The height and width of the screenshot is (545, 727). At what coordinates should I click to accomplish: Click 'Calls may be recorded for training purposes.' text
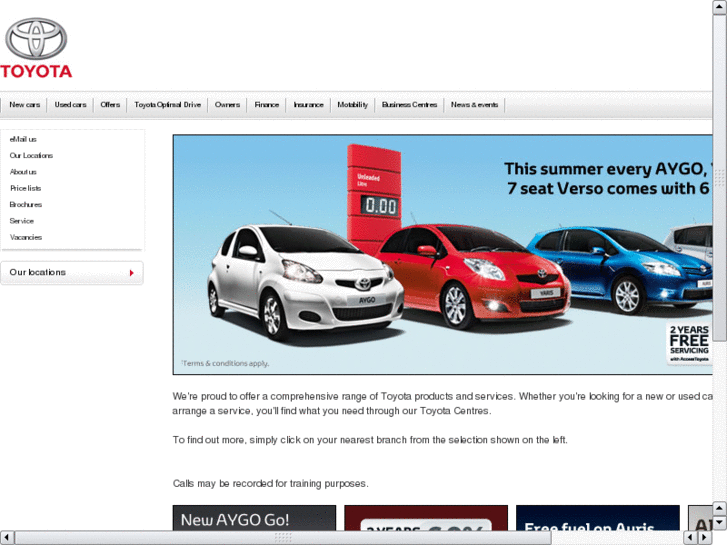tap(270, 483)
